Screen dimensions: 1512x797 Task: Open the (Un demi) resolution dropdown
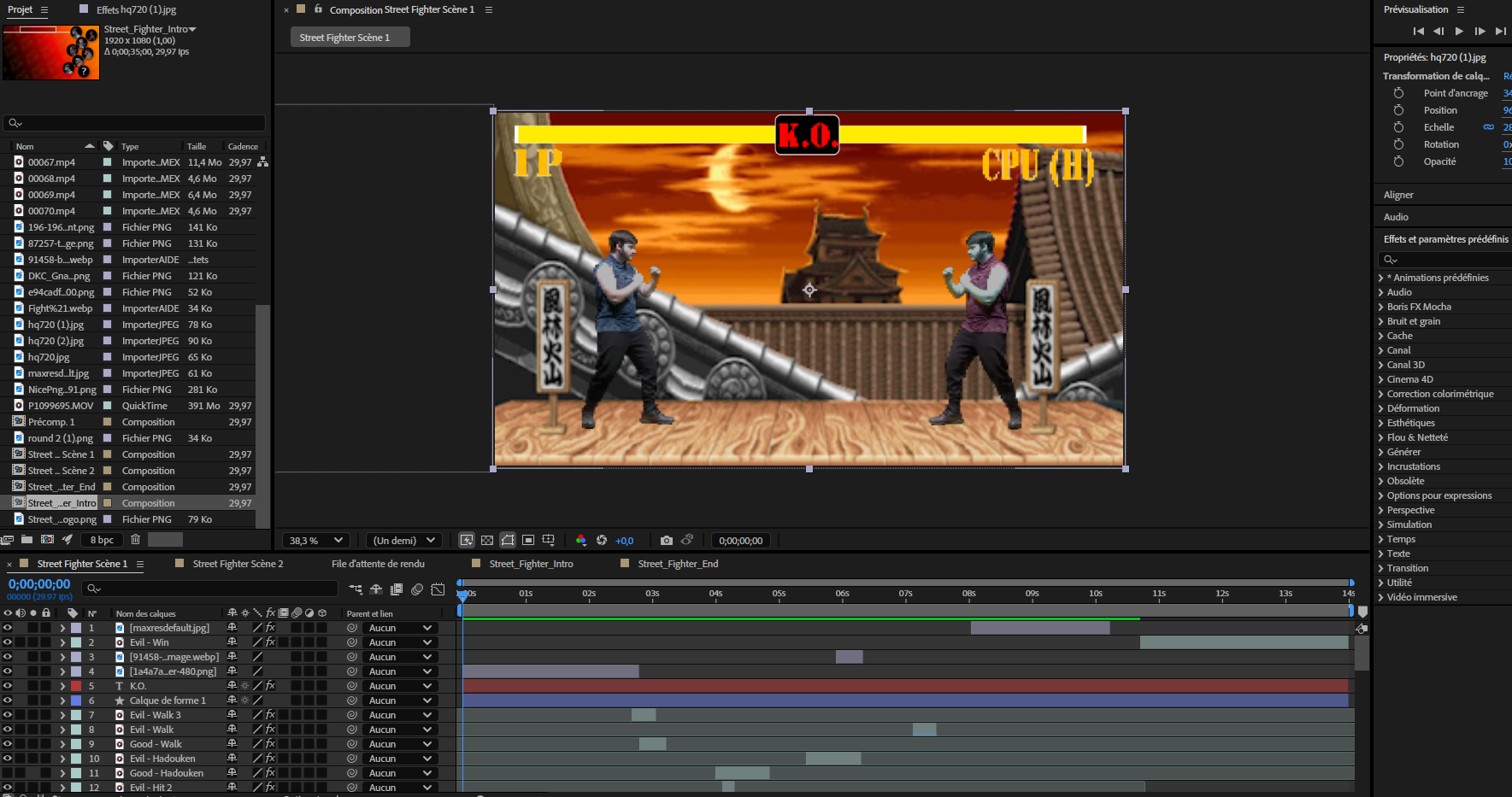click(404, 540)
